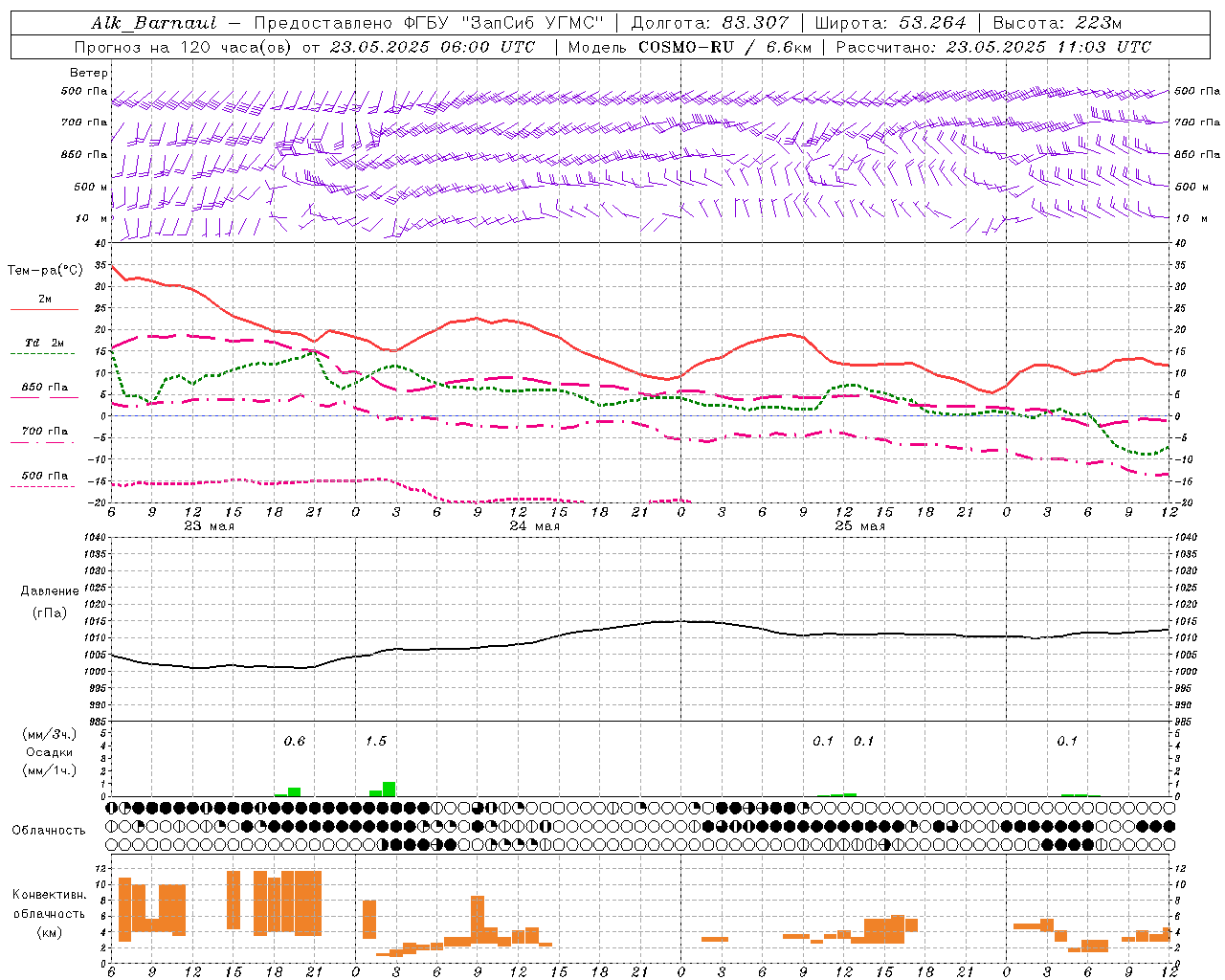Click the legend line sample beneath '2м'
The image size is (1225, 980).
point(44,309)
